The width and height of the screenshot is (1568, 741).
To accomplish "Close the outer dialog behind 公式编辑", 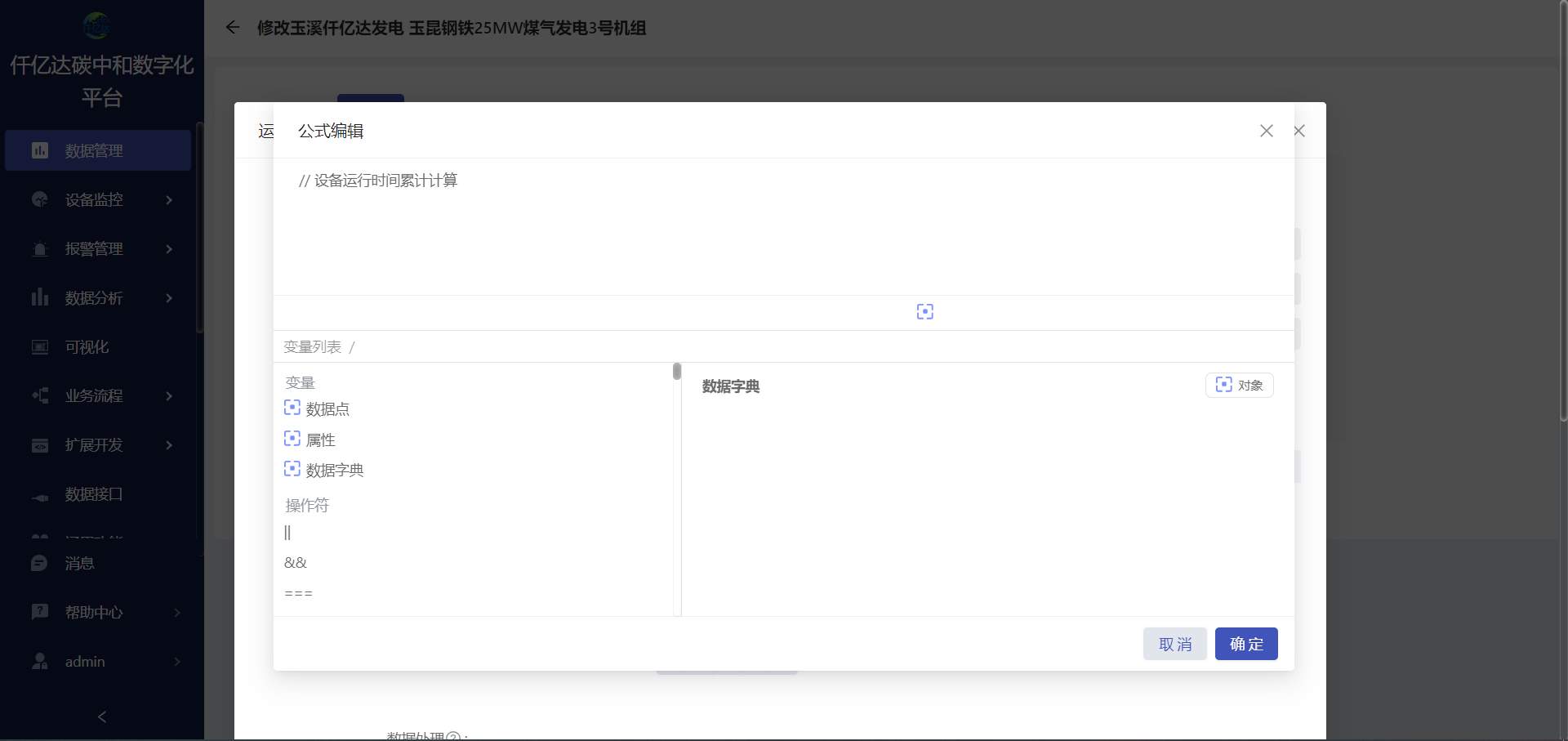I will [x=1299, y=131].
